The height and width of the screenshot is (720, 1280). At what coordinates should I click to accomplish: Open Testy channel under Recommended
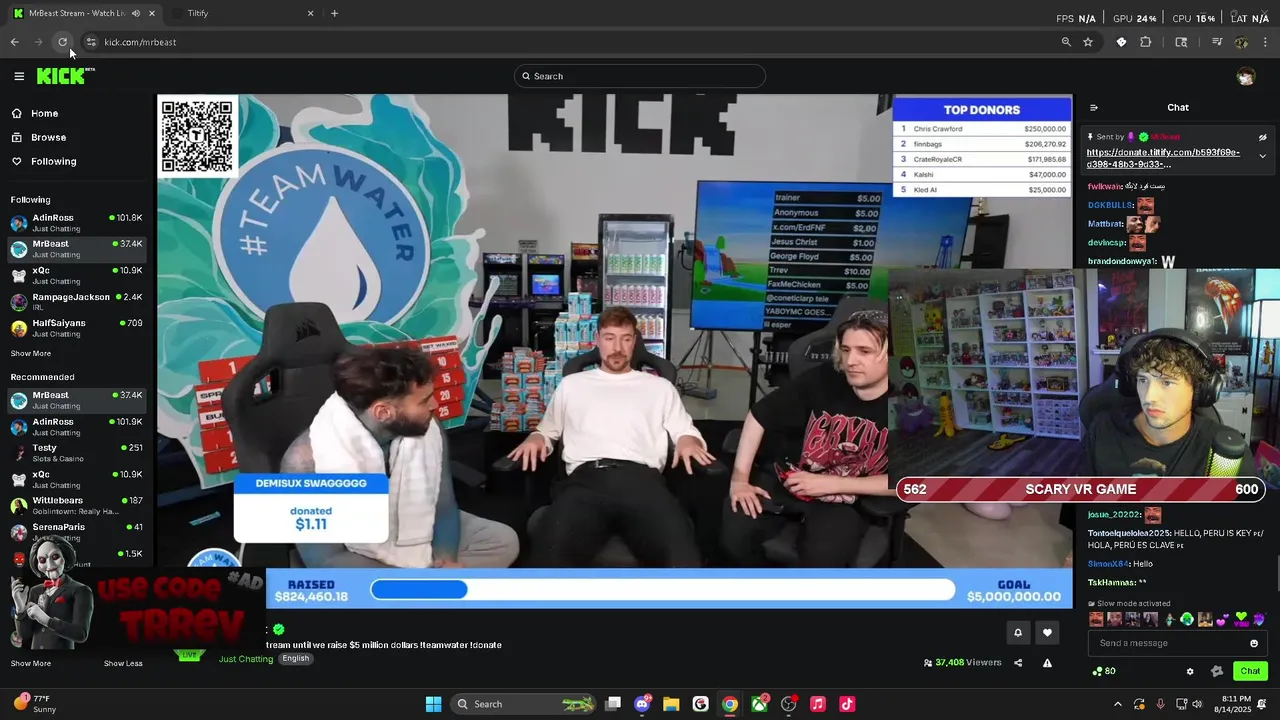(77, 452)
